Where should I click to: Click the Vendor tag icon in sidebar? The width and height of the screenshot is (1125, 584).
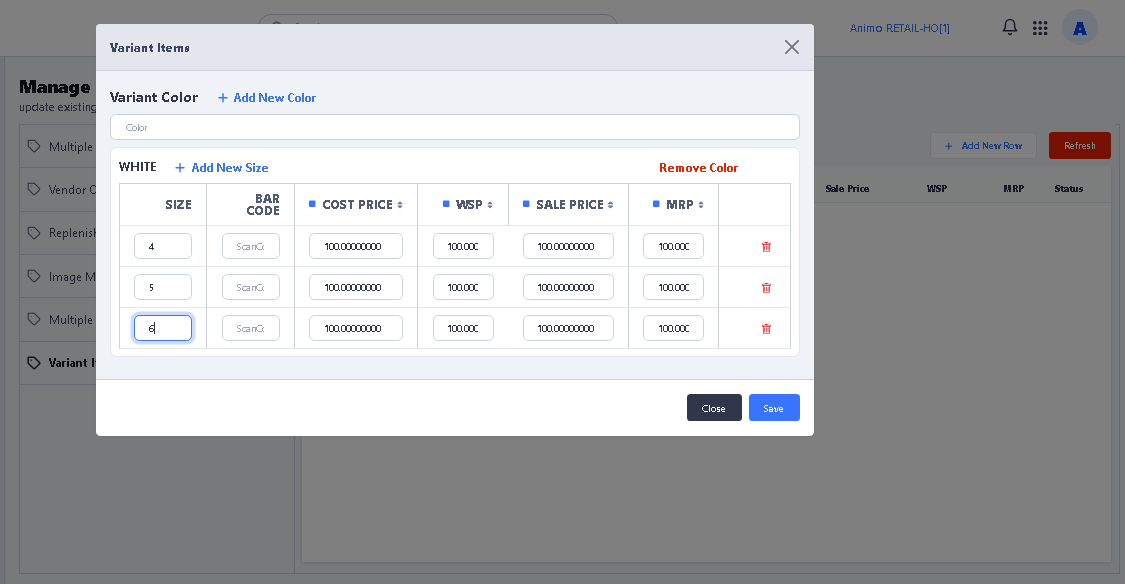(34, 189)
